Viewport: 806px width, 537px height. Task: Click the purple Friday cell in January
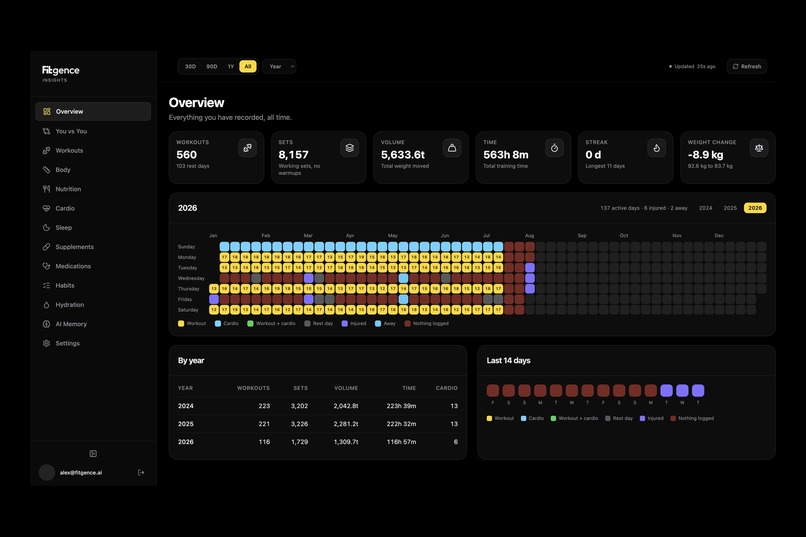pyautogui.click(x=214, y=299)
